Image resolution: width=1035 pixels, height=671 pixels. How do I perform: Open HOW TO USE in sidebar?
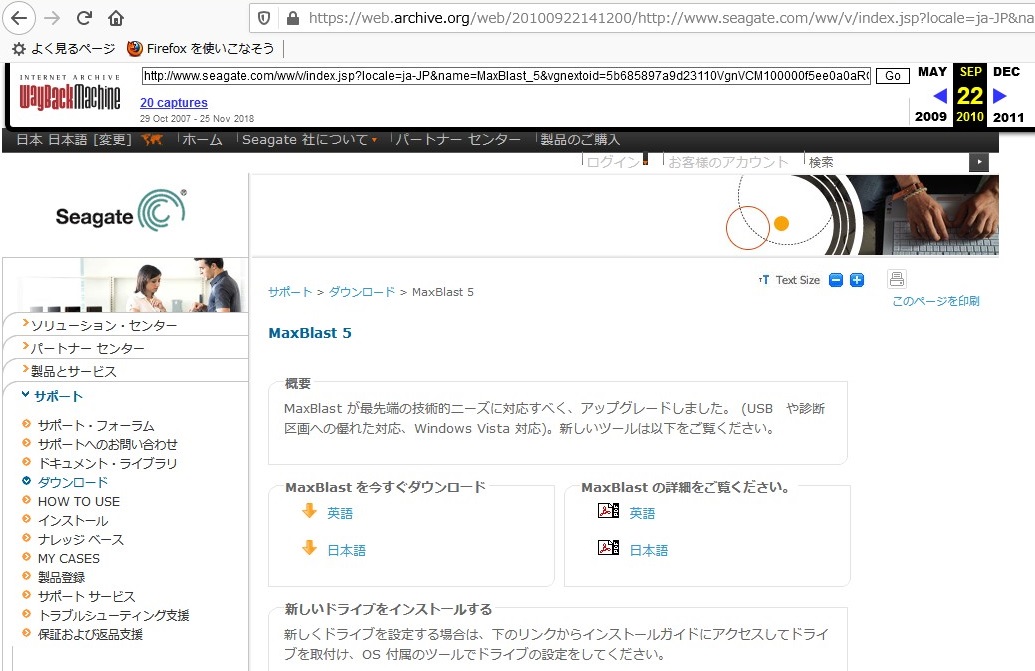(x=79, y=501)
